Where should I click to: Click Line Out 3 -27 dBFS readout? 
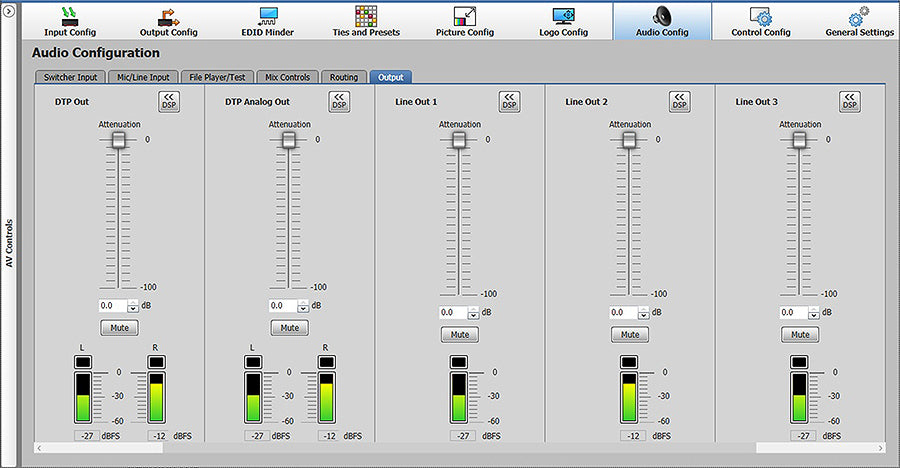(x=804, y=436)
